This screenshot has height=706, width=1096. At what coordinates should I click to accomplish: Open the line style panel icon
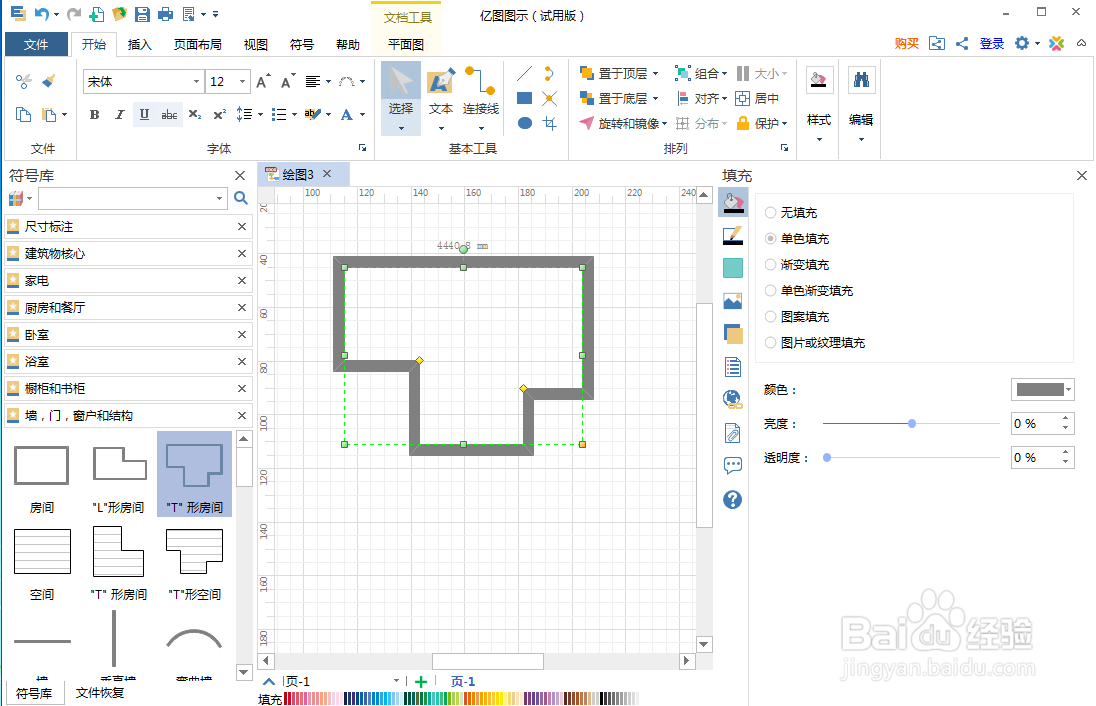coord(733,236)
